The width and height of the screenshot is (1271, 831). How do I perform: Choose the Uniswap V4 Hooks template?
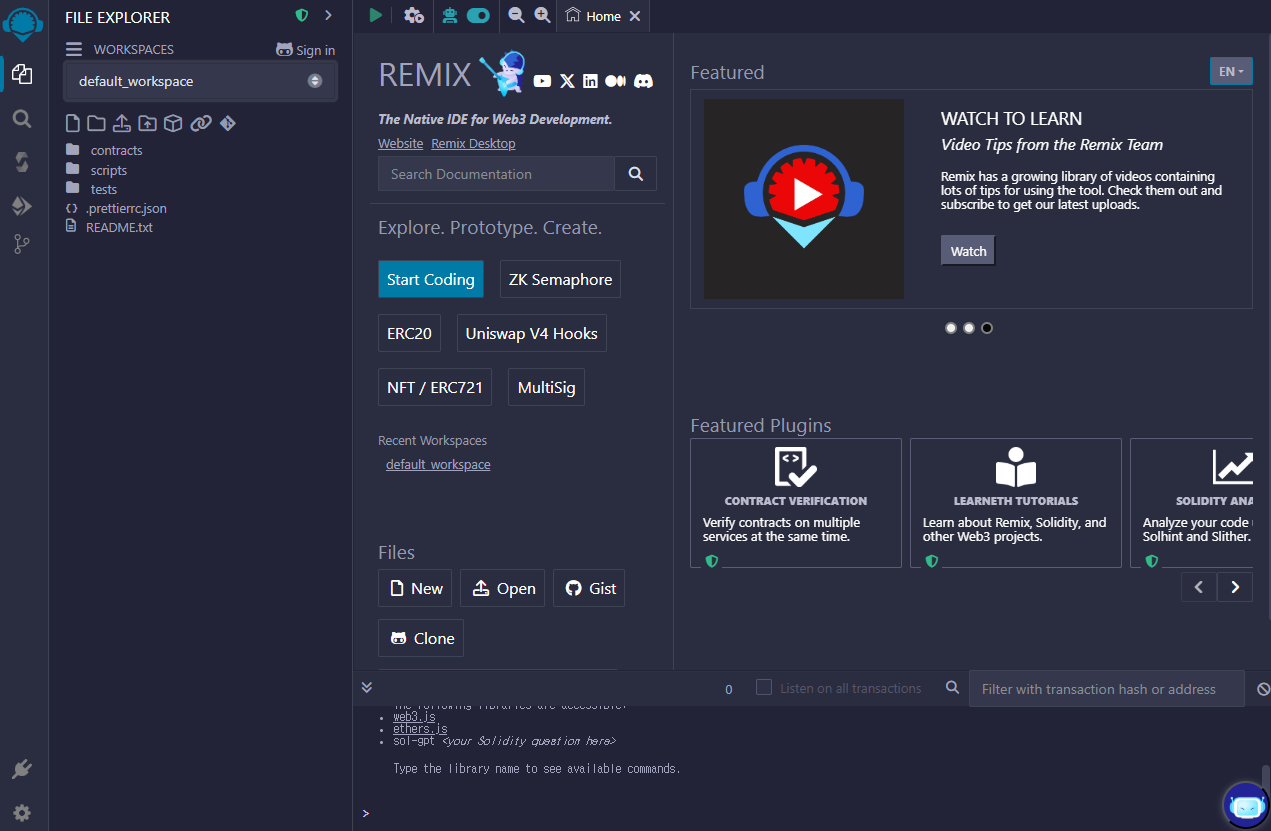532,333
